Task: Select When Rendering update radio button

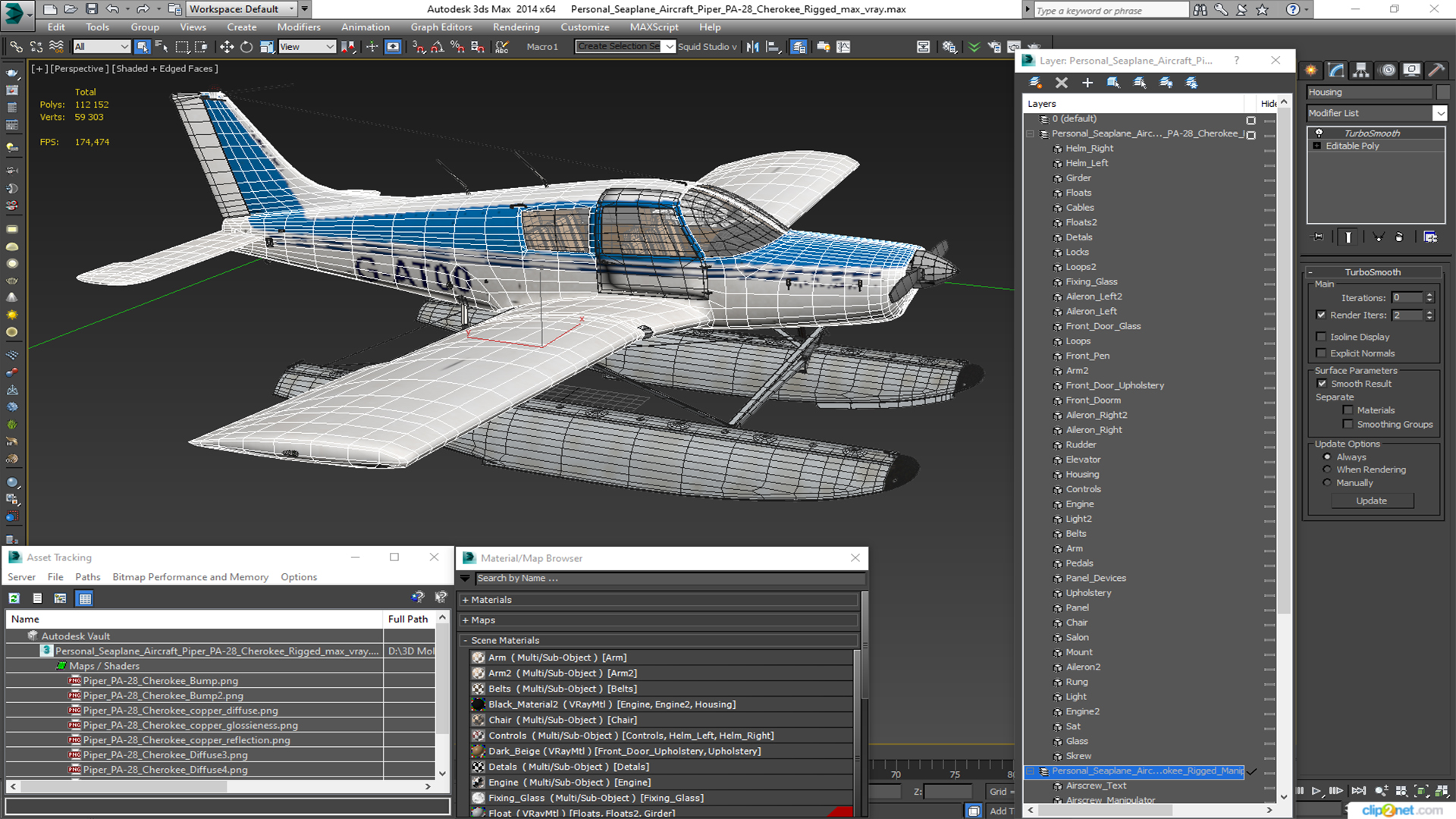Action: (x=1327, y=469)
